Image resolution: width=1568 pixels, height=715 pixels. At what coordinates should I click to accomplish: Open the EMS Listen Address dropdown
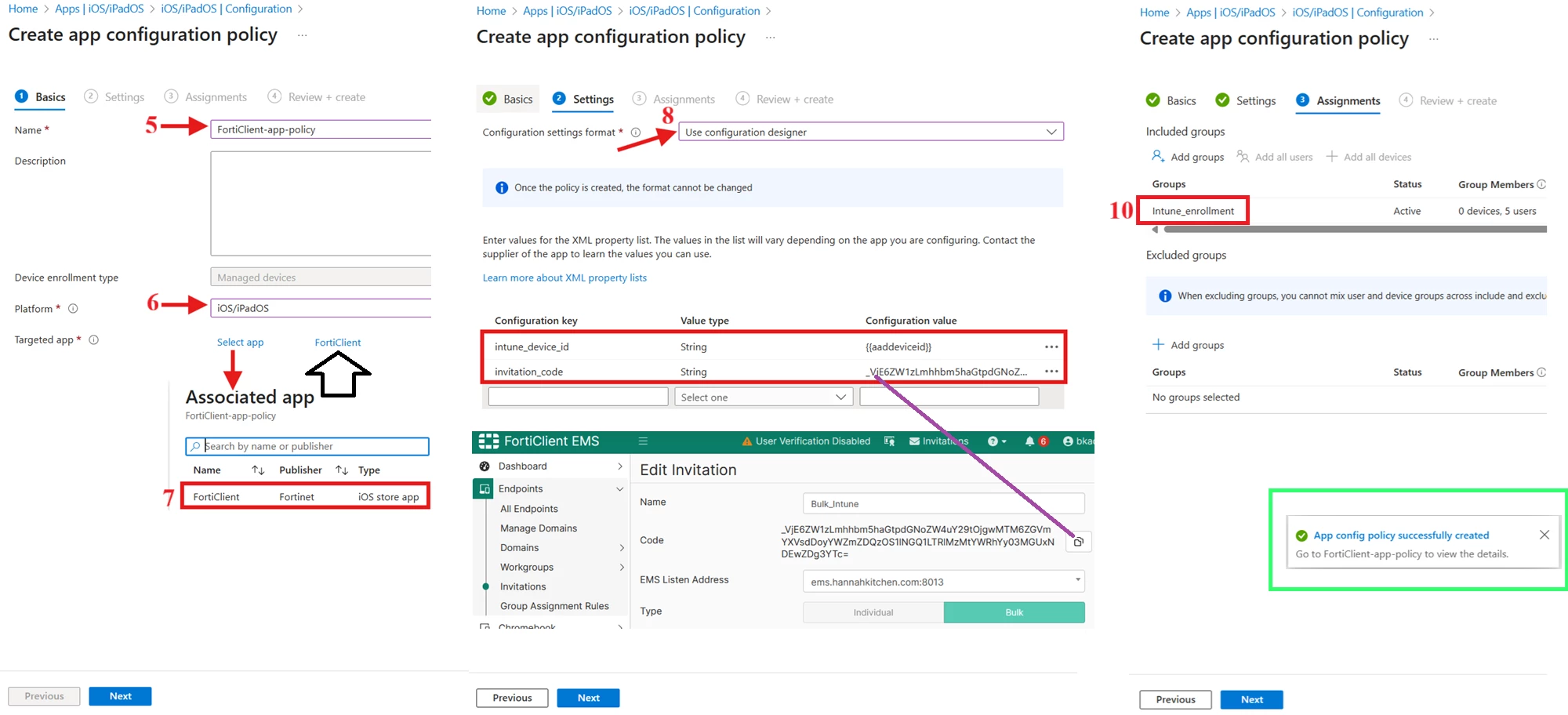point(944,582)
